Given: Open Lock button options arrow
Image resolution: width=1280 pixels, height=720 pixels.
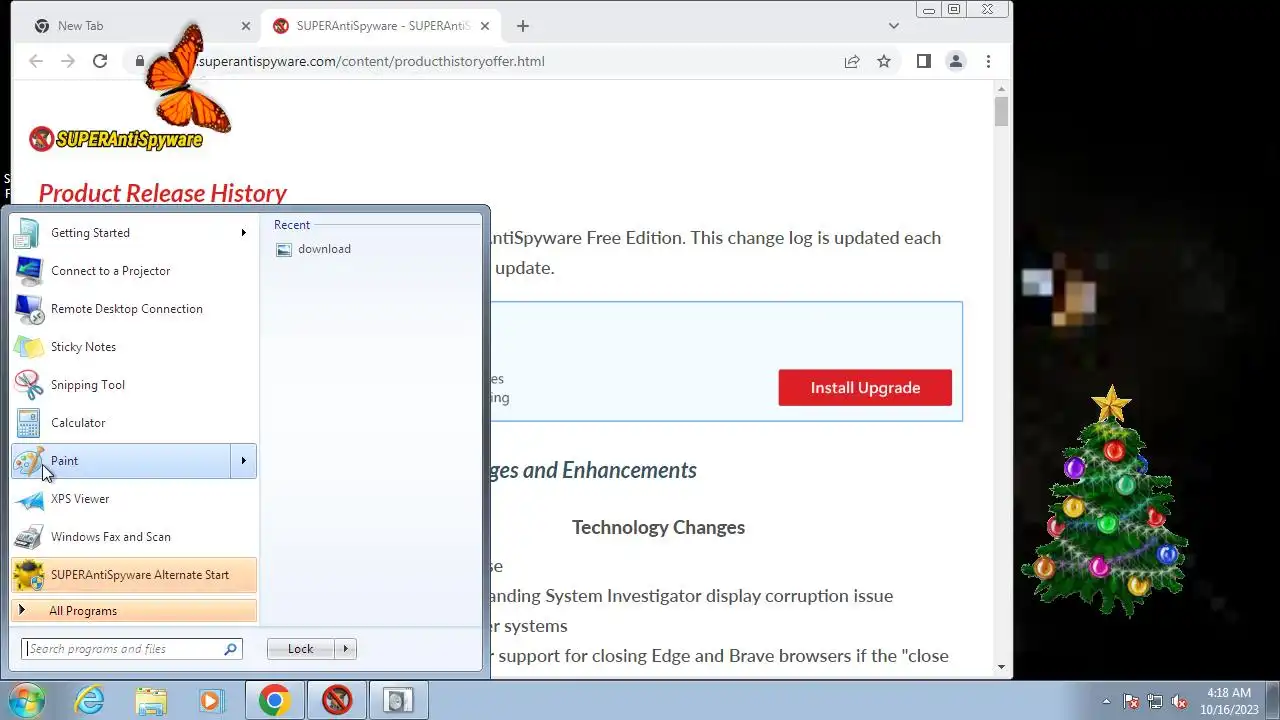Looking at the screenshot, I should pos(346,649).
